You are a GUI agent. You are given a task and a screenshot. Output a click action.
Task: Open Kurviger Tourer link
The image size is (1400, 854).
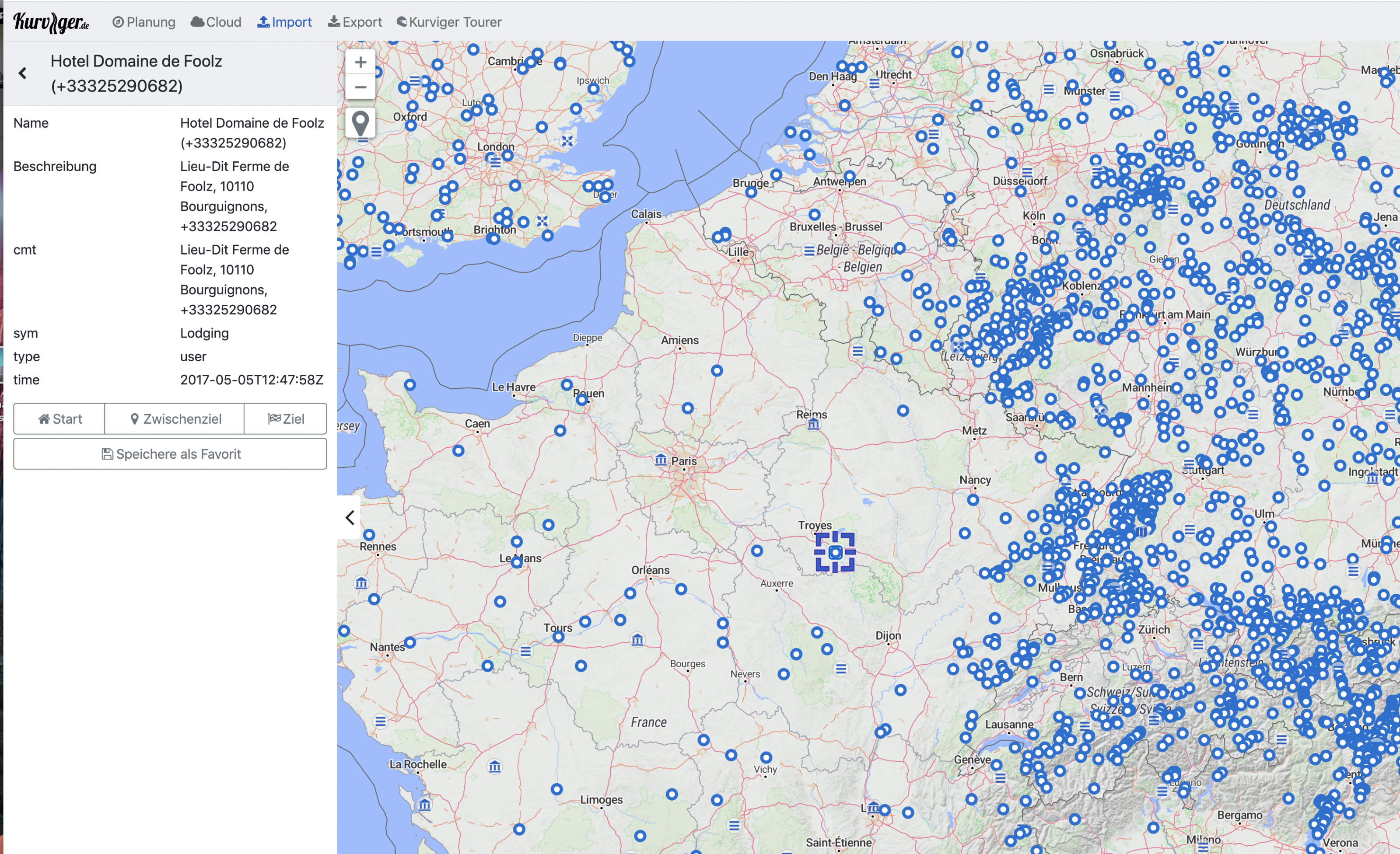tap(449, 22)
